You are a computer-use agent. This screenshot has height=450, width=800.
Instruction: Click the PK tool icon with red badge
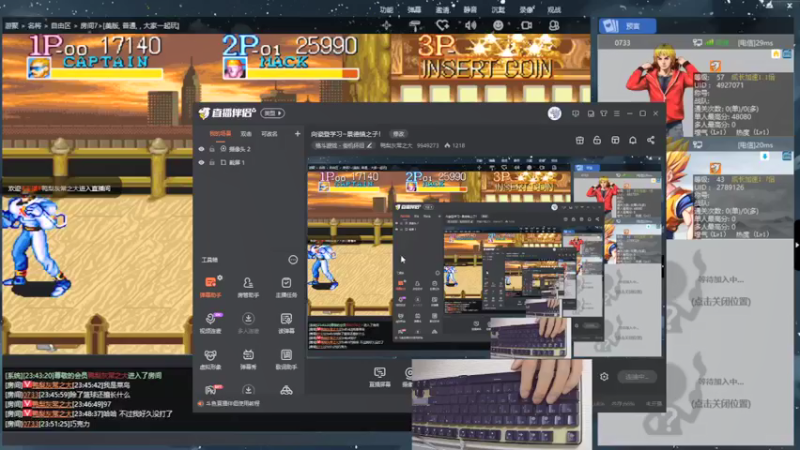[x=211, y=390]
